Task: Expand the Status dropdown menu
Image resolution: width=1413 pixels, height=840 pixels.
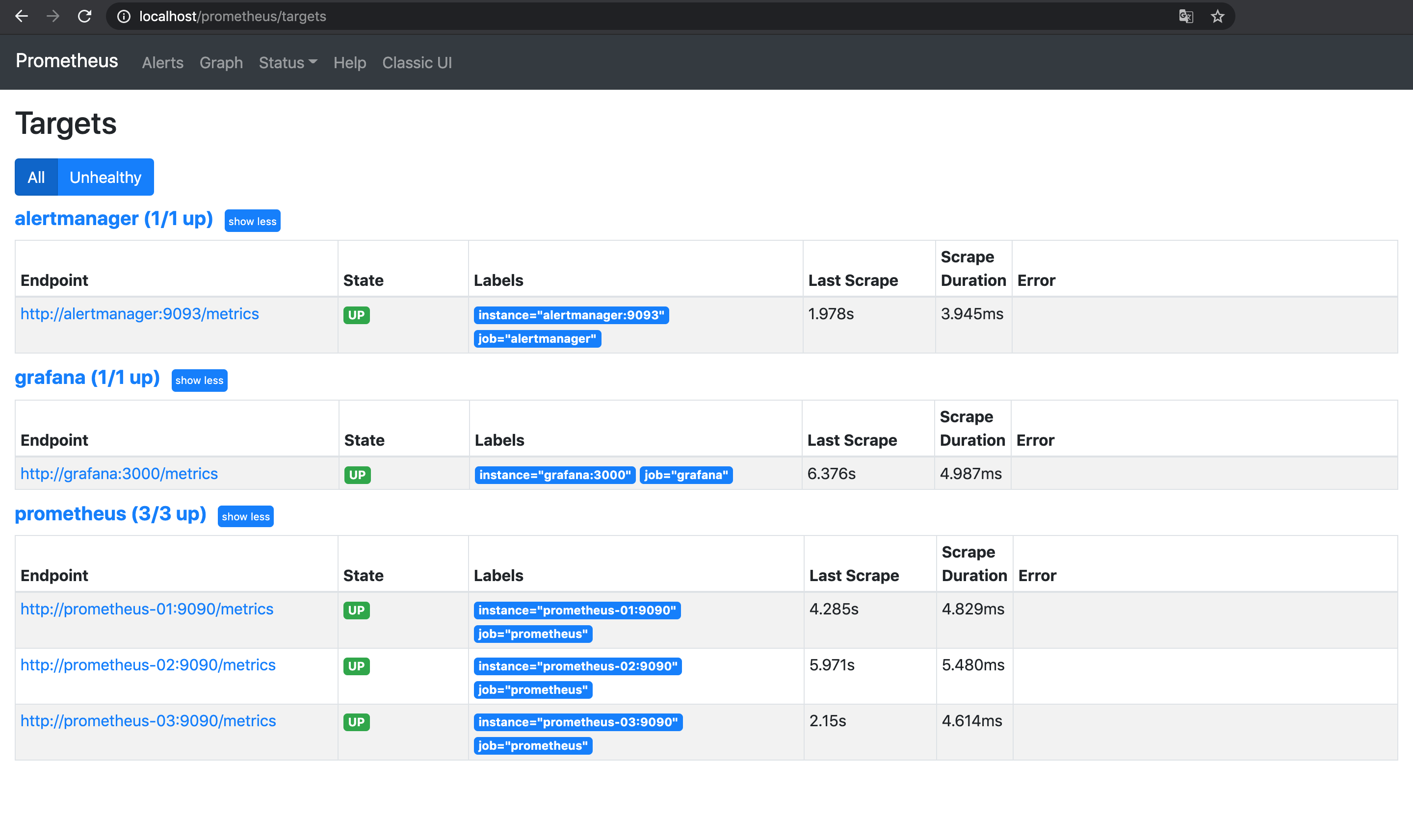Action: point(288,63)
